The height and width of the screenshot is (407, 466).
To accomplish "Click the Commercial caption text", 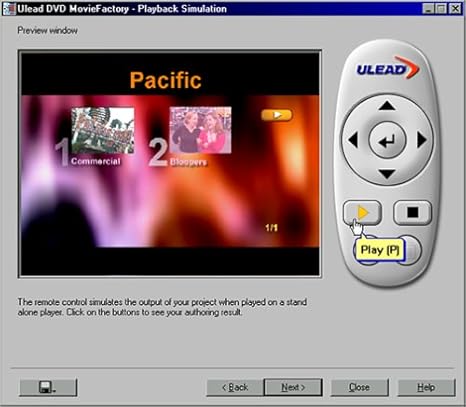I will coord(95,161).
